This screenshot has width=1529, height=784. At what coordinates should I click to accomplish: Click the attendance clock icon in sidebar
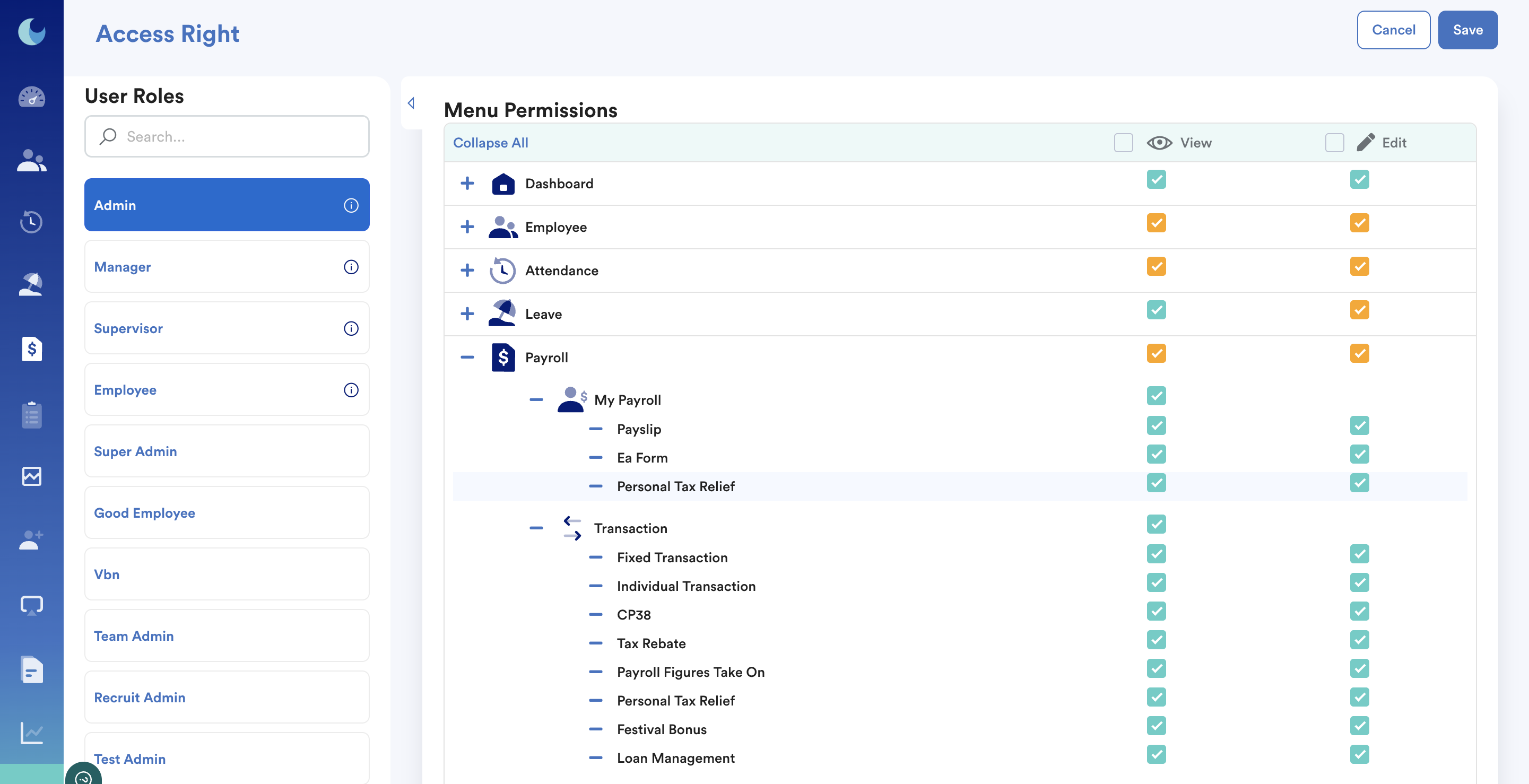[x=31, y=222]
